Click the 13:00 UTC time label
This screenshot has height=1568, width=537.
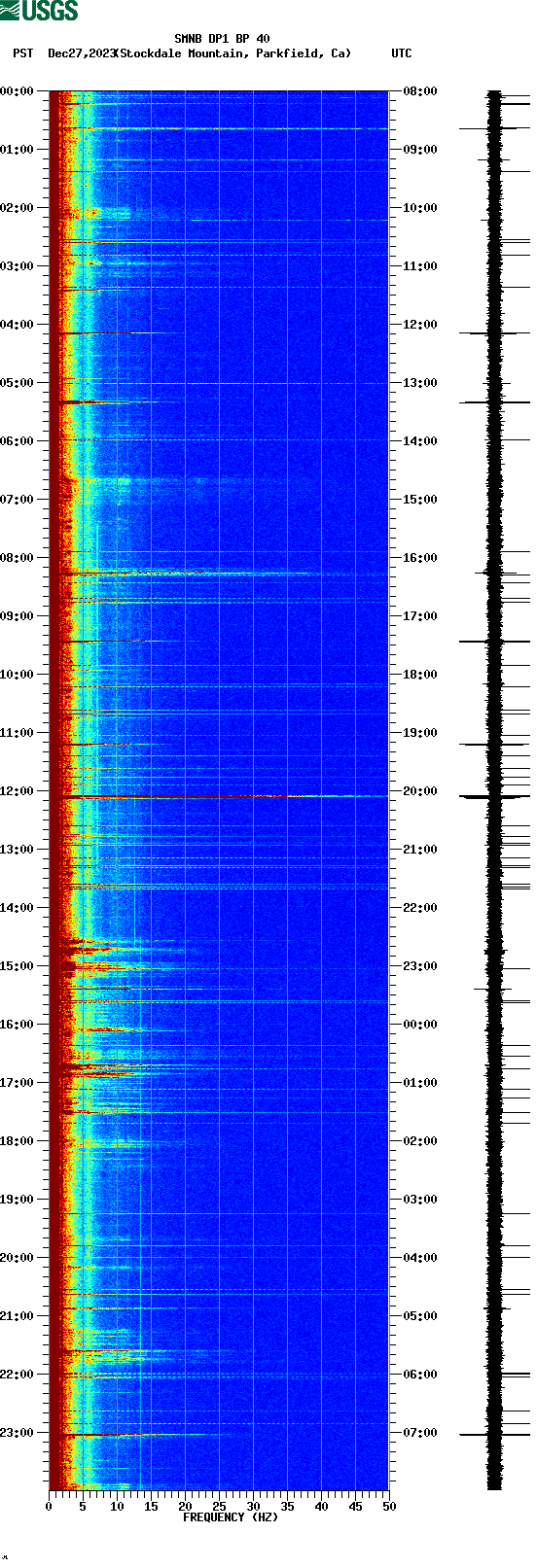coord(419,383)
